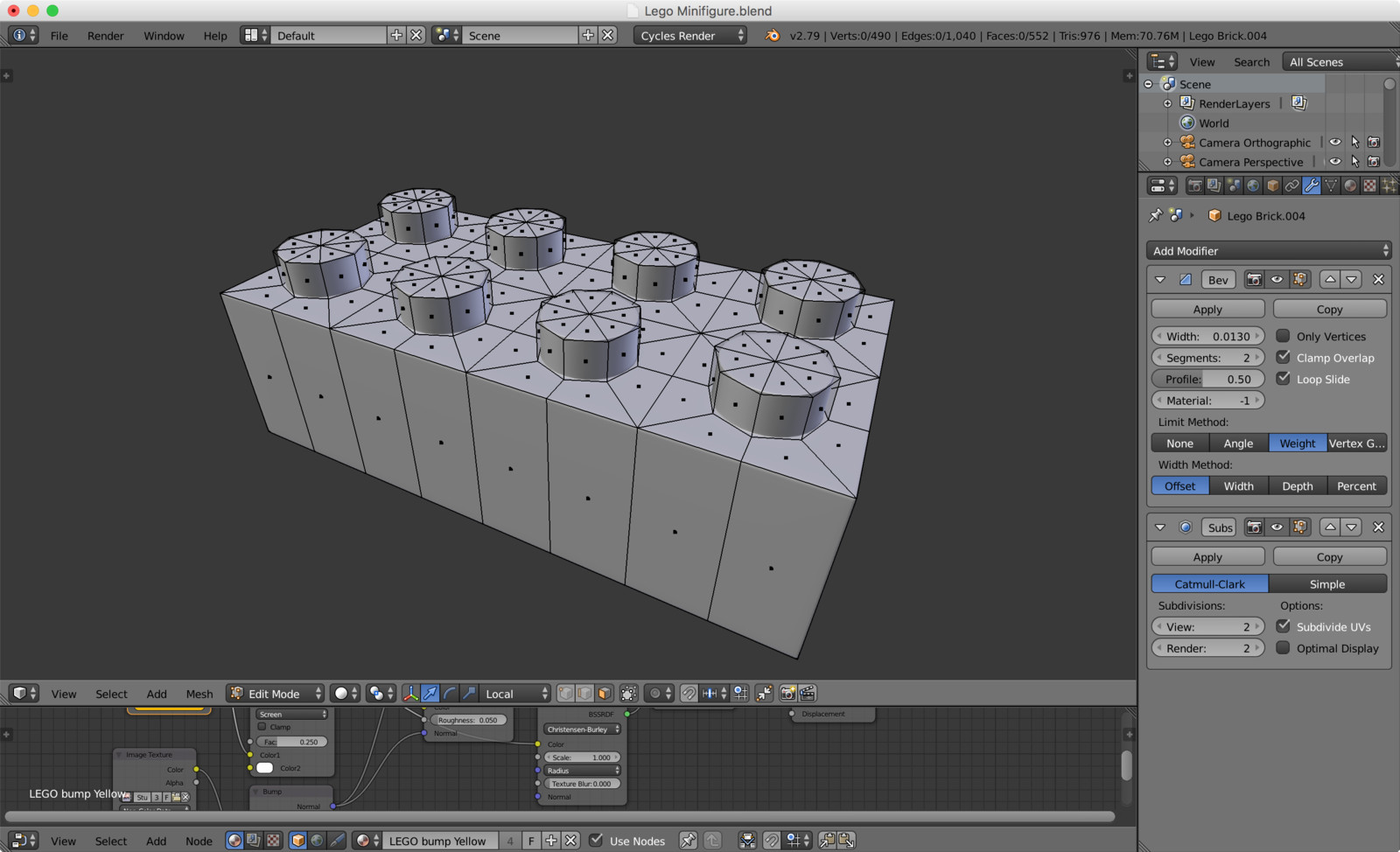Click the OpenGL render animation clapper icon
Image resolution: width=1400 pixels, height=852 pixels.
808,694
